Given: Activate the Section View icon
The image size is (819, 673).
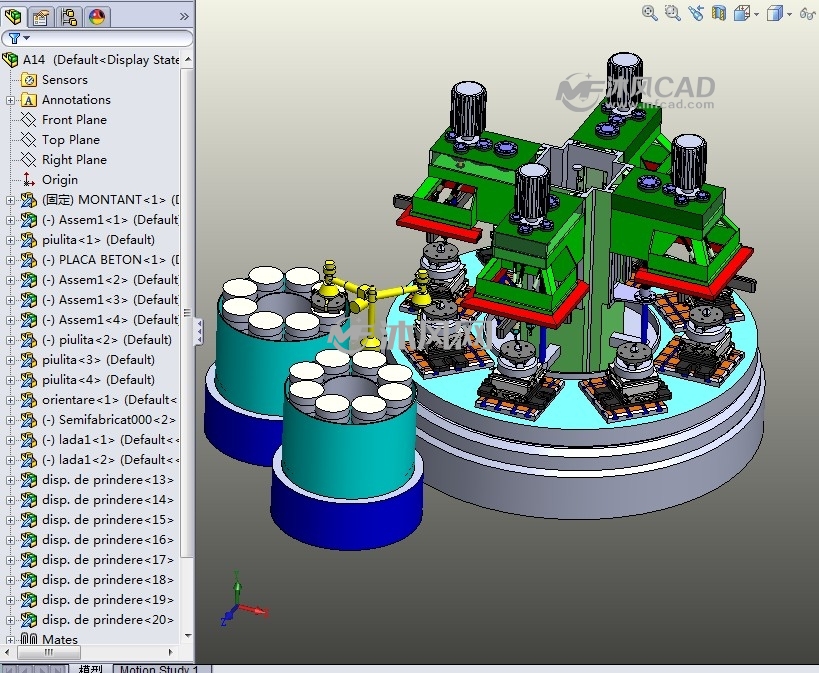Looking at the screenshot, I should click(719, 13).
